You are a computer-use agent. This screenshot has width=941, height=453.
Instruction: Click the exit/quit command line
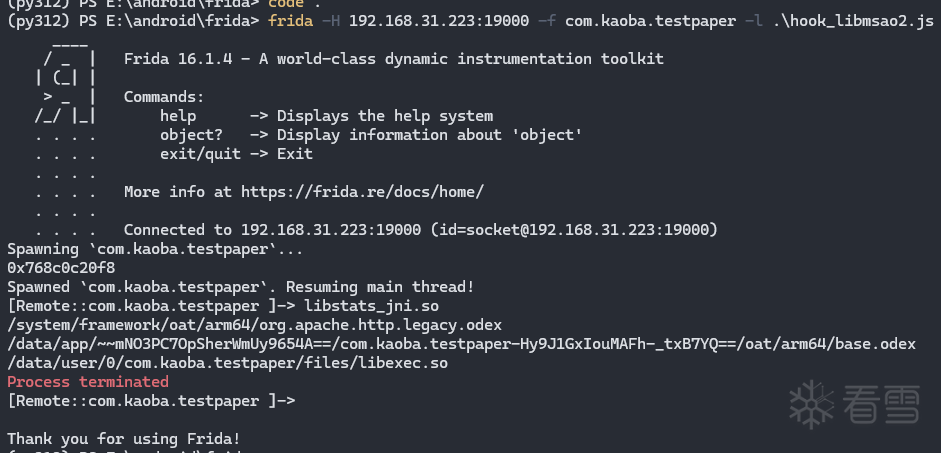click(236, 154)
